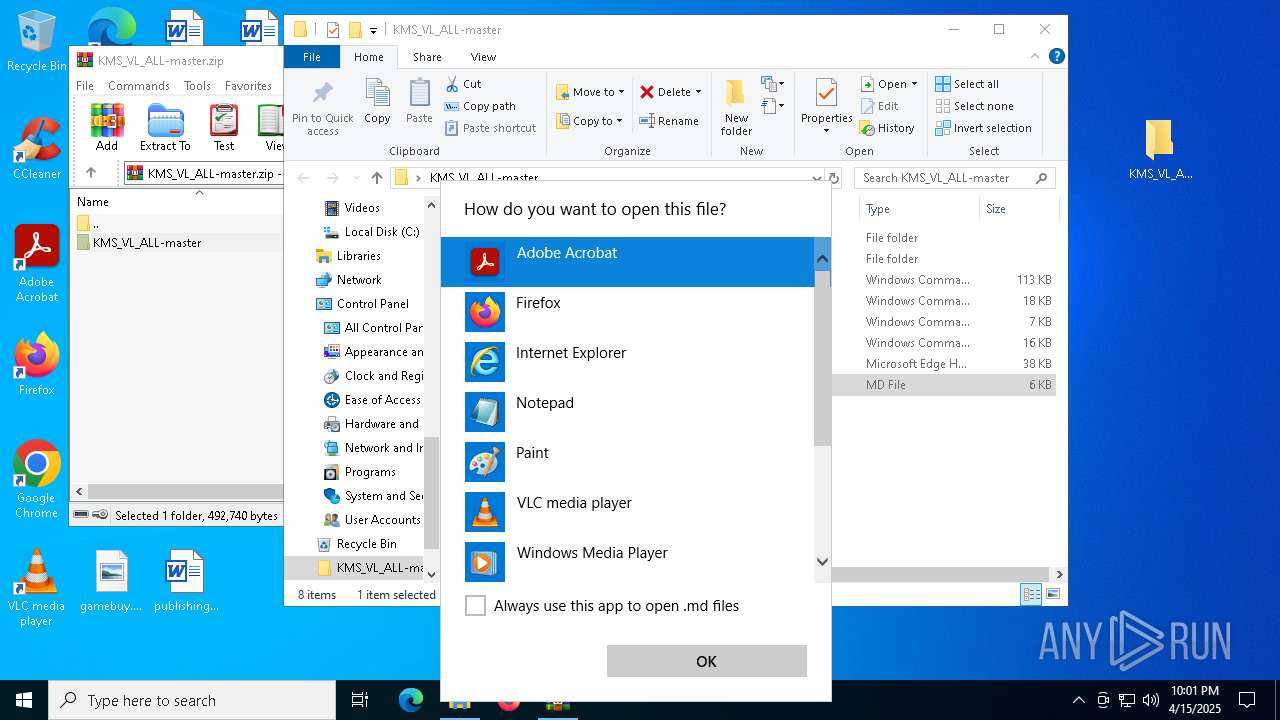
Task: Click History in the Open group
Action: click(x=887, y=128)
